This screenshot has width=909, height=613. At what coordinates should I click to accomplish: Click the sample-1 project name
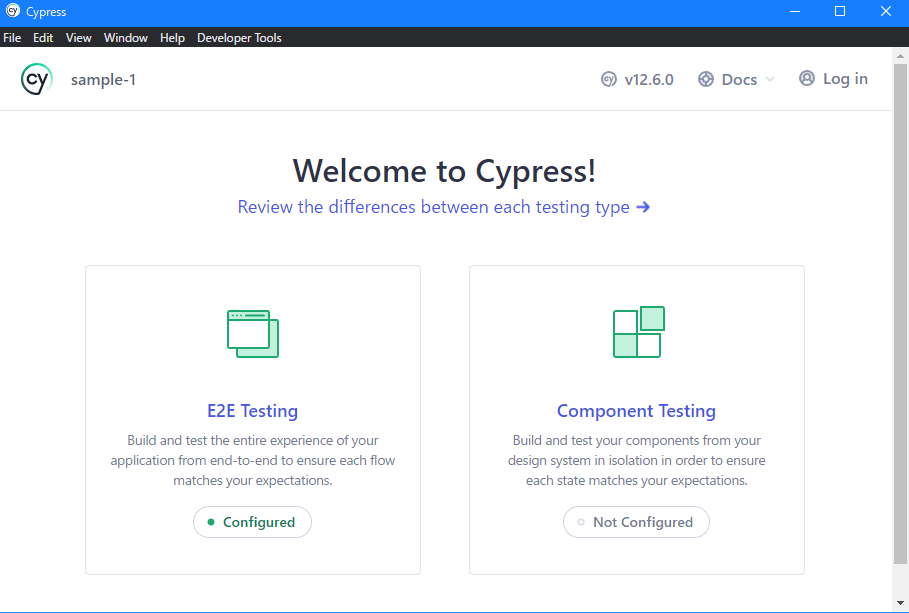[103, 79]
